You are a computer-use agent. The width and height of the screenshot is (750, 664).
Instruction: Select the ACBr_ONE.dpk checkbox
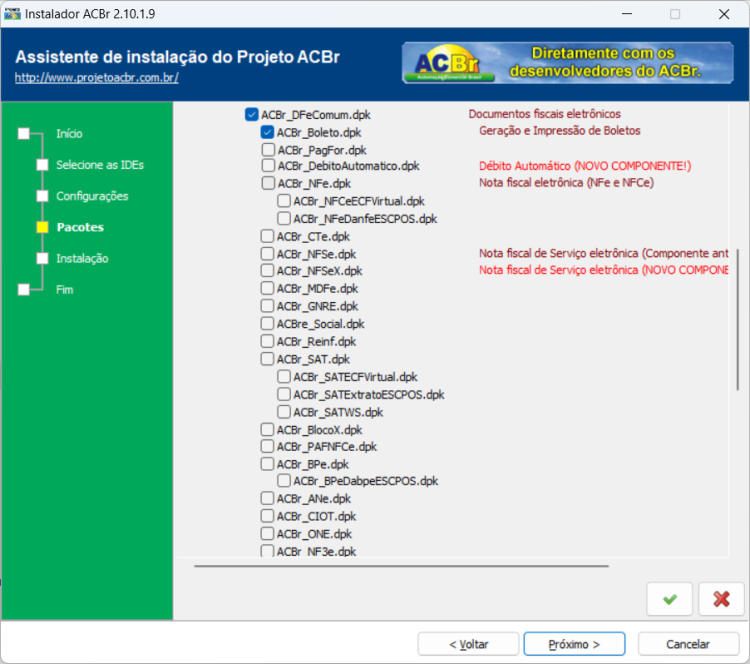click(x=267, y=533)
